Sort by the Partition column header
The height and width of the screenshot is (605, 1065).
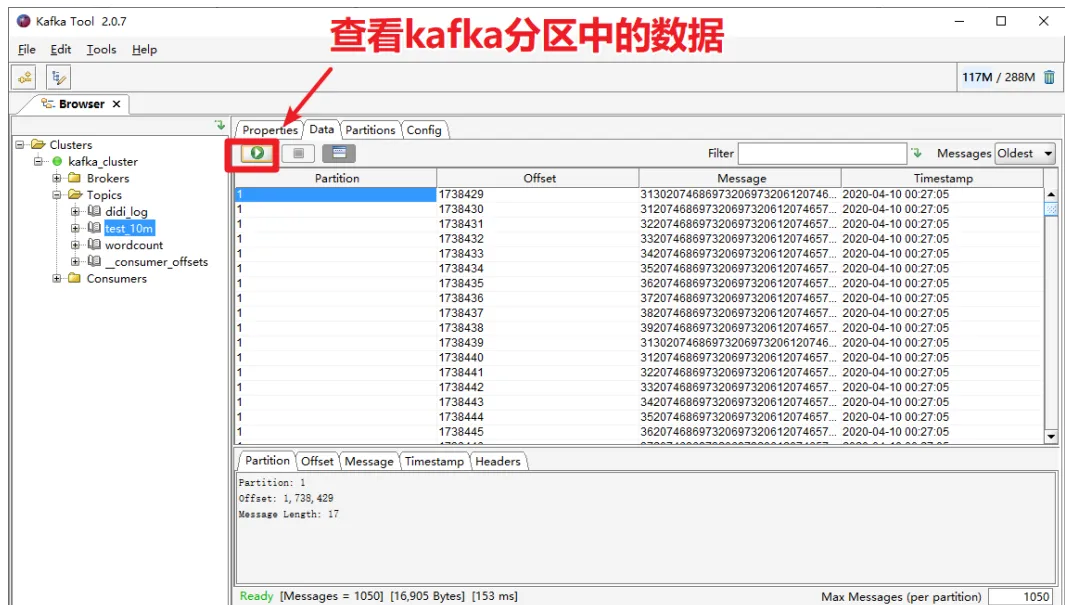(336, 178)
